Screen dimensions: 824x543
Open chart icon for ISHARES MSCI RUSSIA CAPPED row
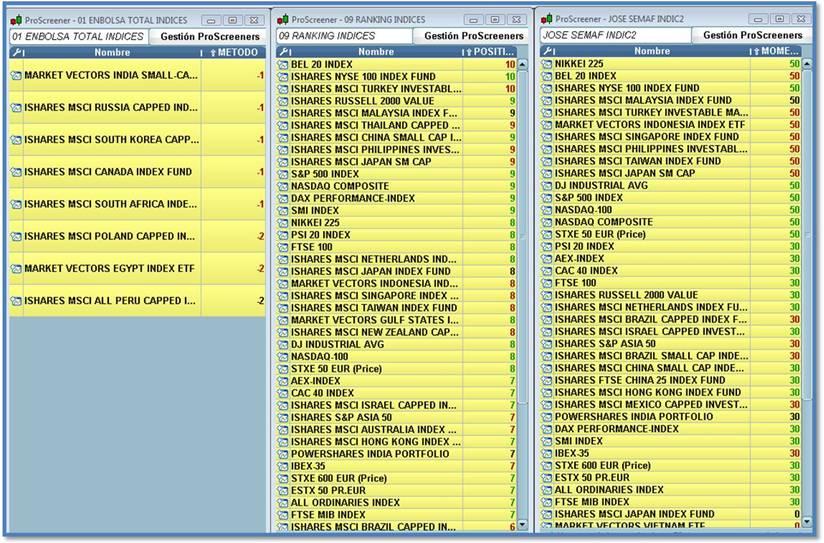16,108
